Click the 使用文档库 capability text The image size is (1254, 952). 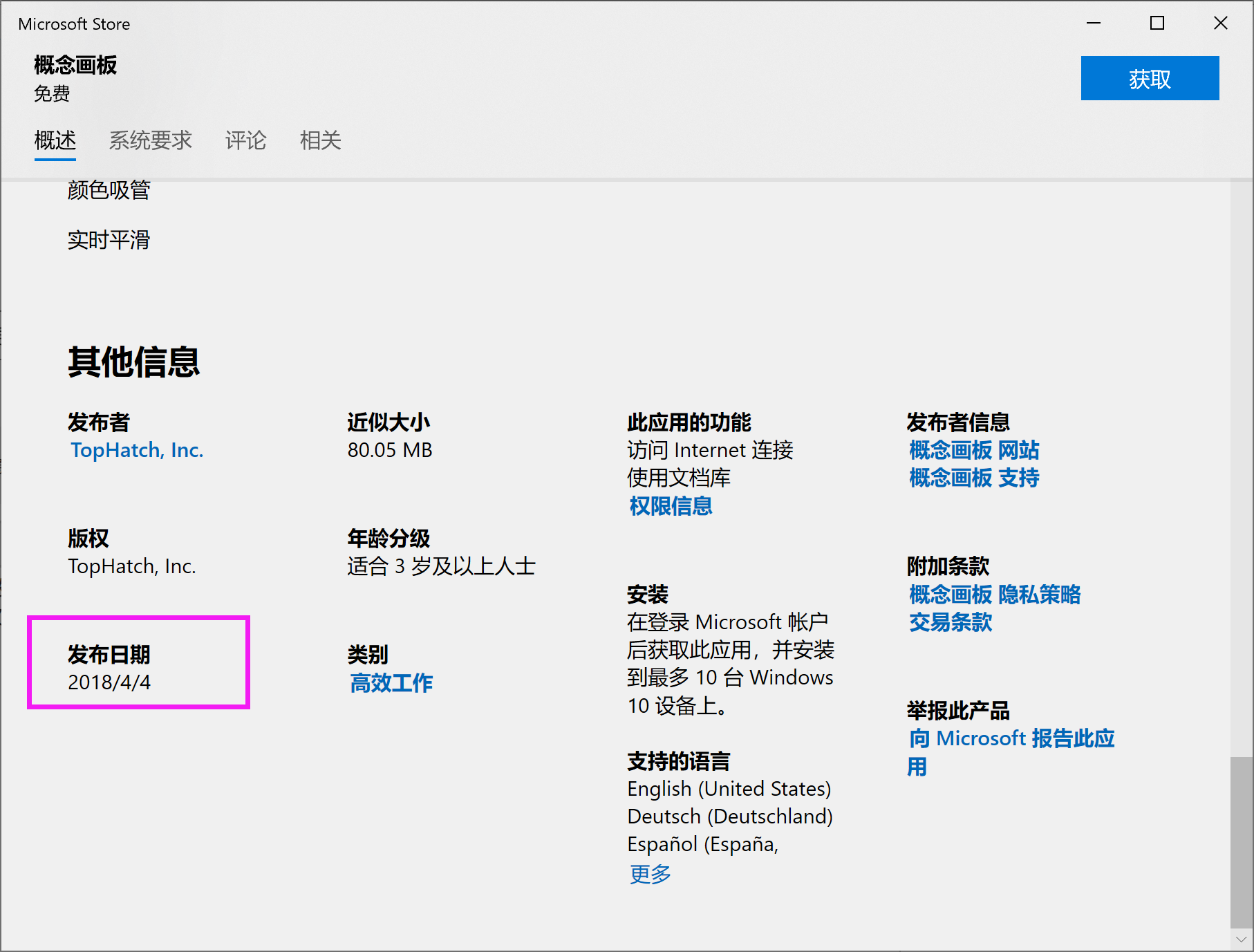(x=679, y=478)
